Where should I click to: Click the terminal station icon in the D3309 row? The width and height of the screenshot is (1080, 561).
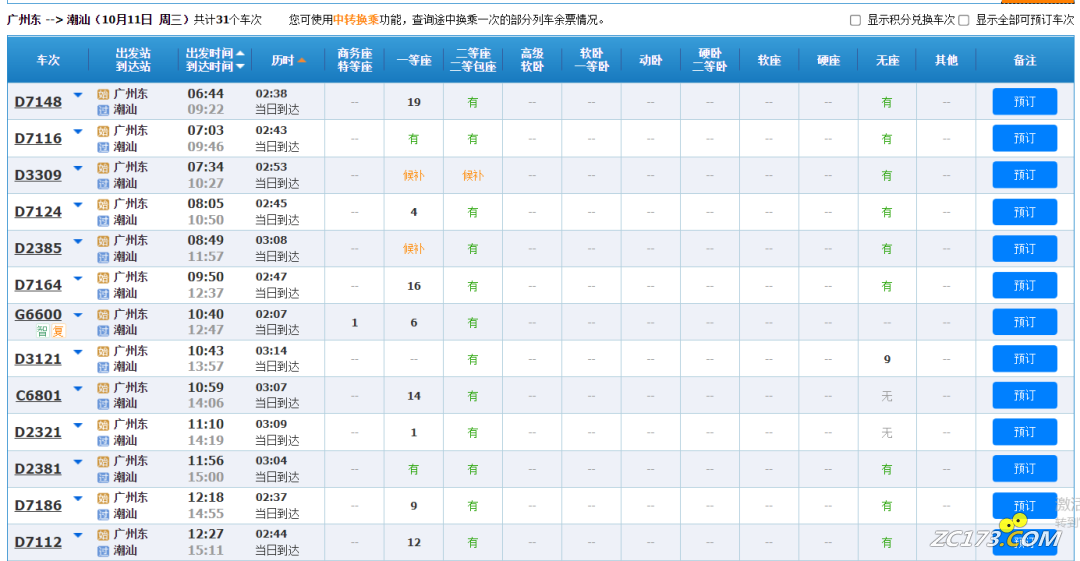103,183
